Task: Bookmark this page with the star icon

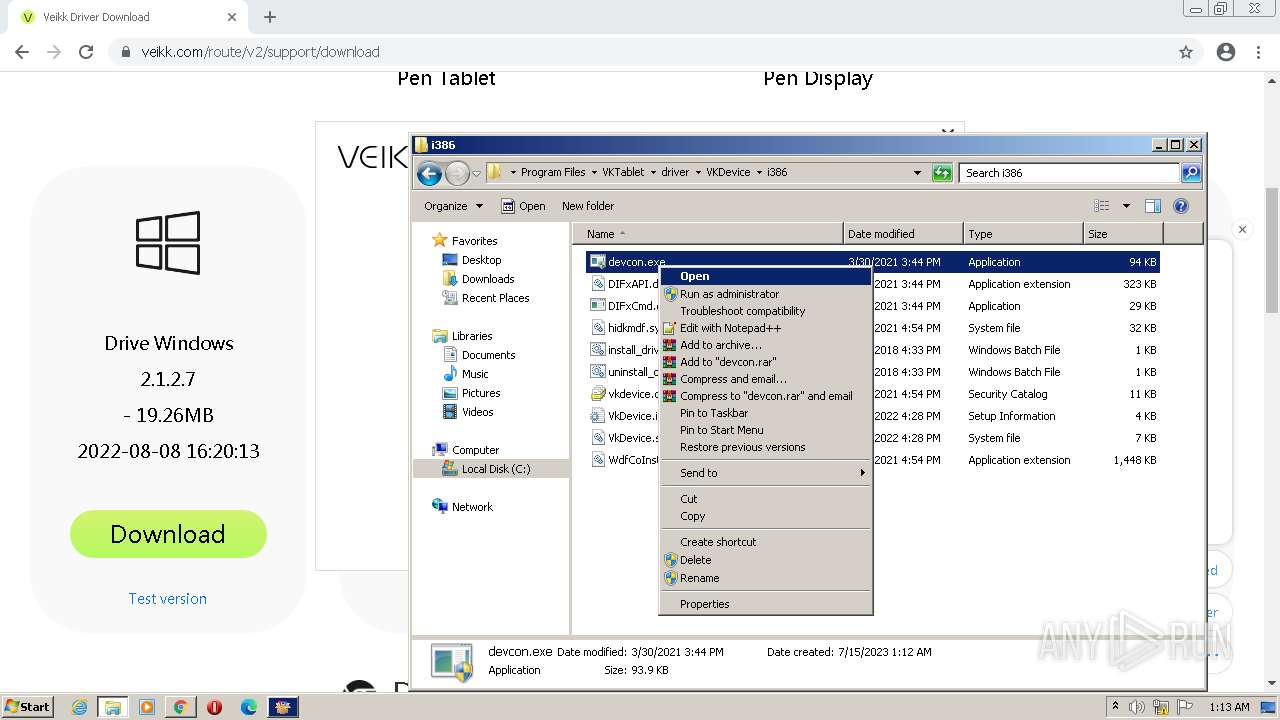Action: (x=1186, y=52)
